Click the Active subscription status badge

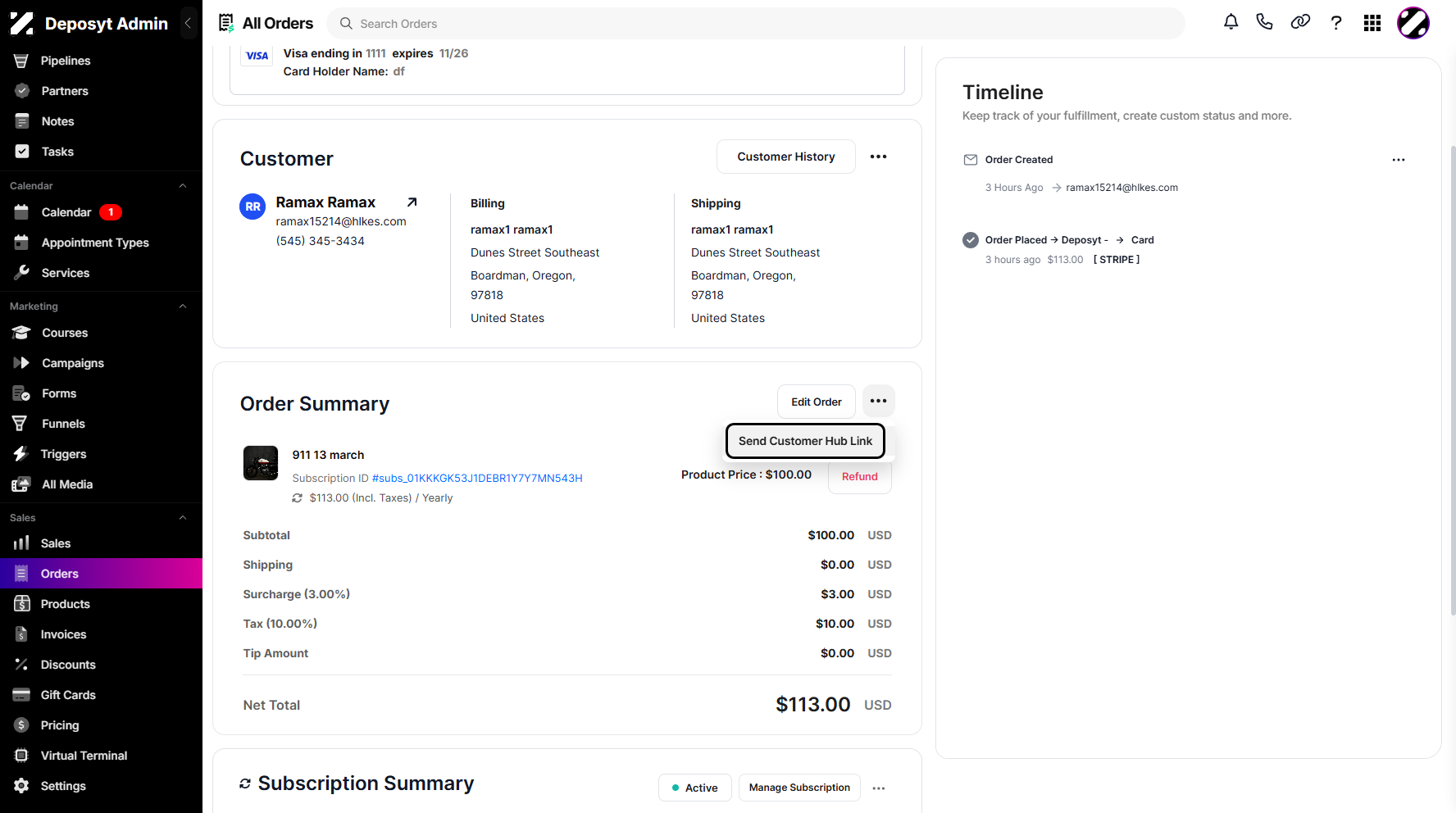coord(695,788)
